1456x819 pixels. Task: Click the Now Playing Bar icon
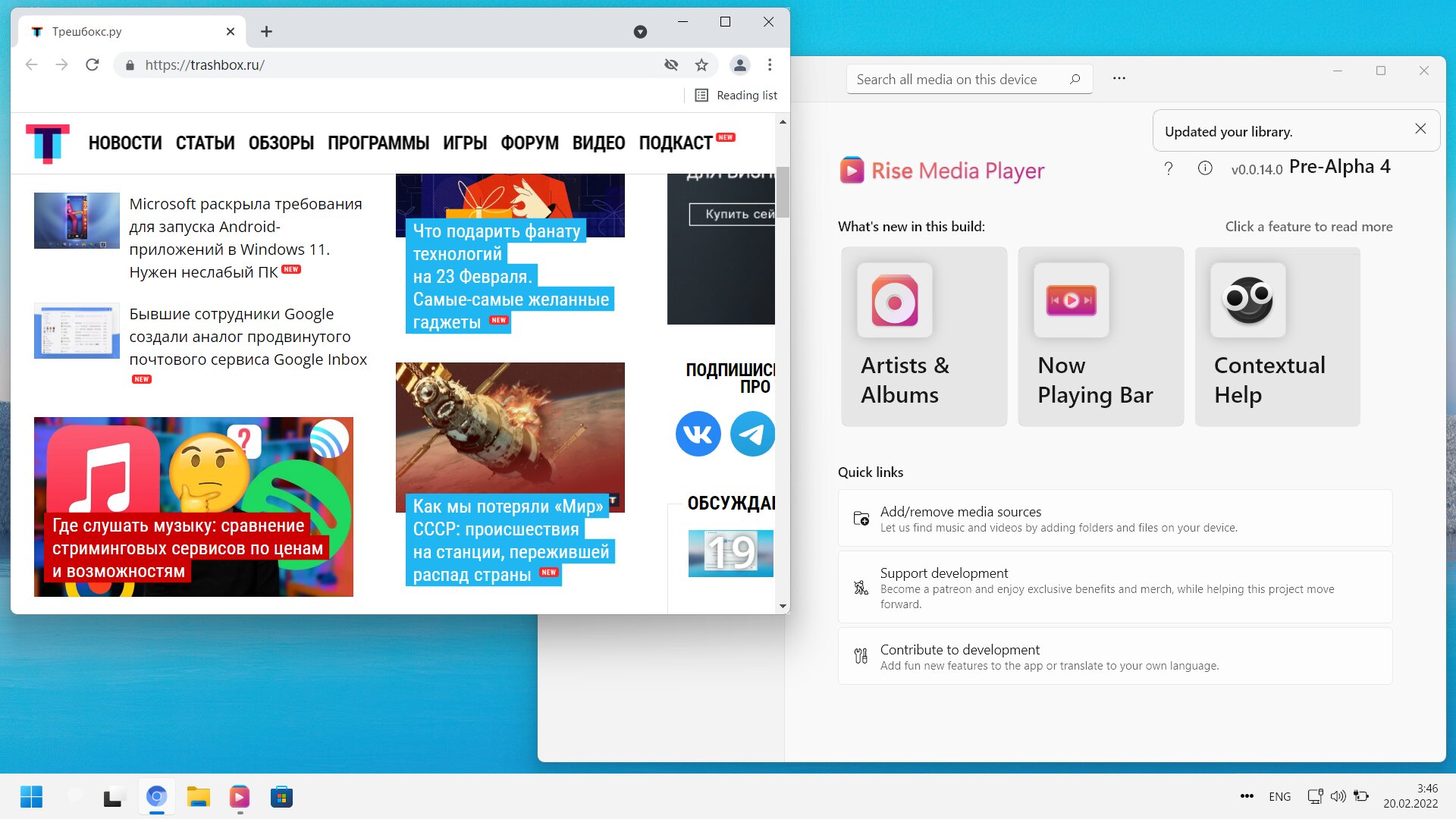coord(1072,300)
